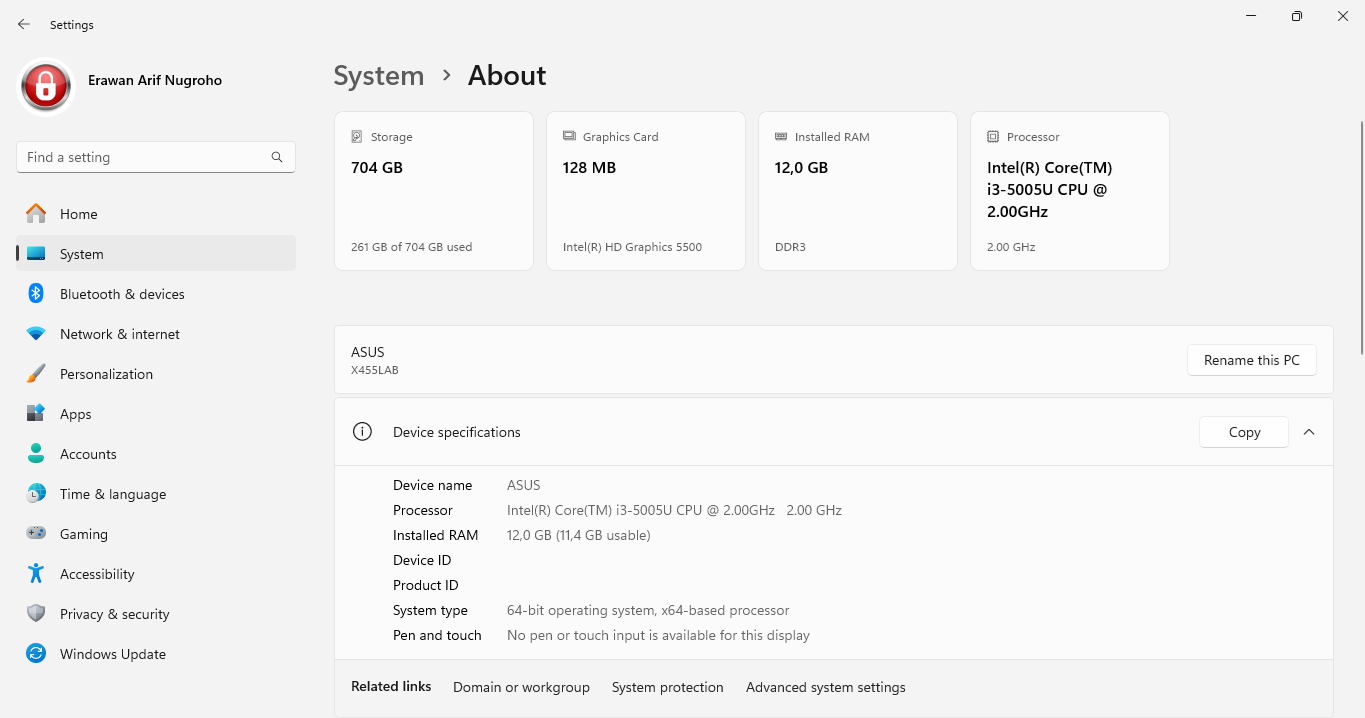This screenshot has height=718, width=1365.
Task: Open Accounts settings page
Action: 156,454
